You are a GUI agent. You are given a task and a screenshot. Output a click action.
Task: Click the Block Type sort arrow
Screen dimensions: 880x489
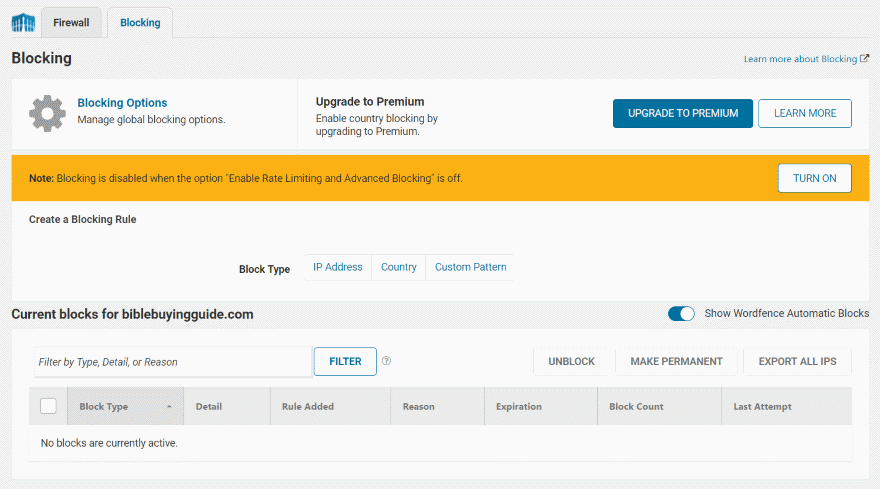[x=169, y=407]
